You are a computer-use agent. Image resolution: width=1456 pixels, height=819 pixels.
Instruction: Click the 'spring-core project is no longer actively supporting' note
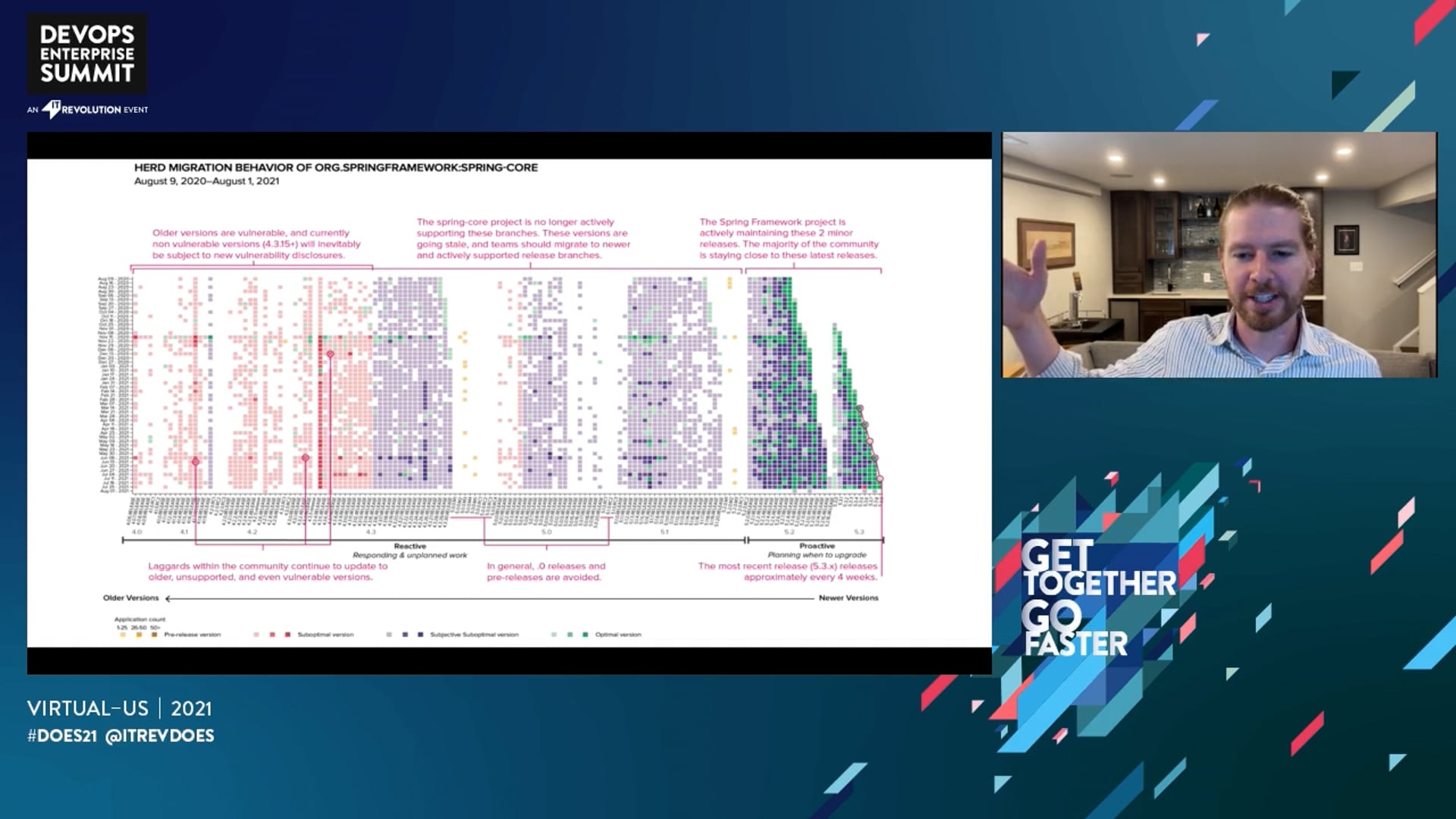(x=523, y=239)
